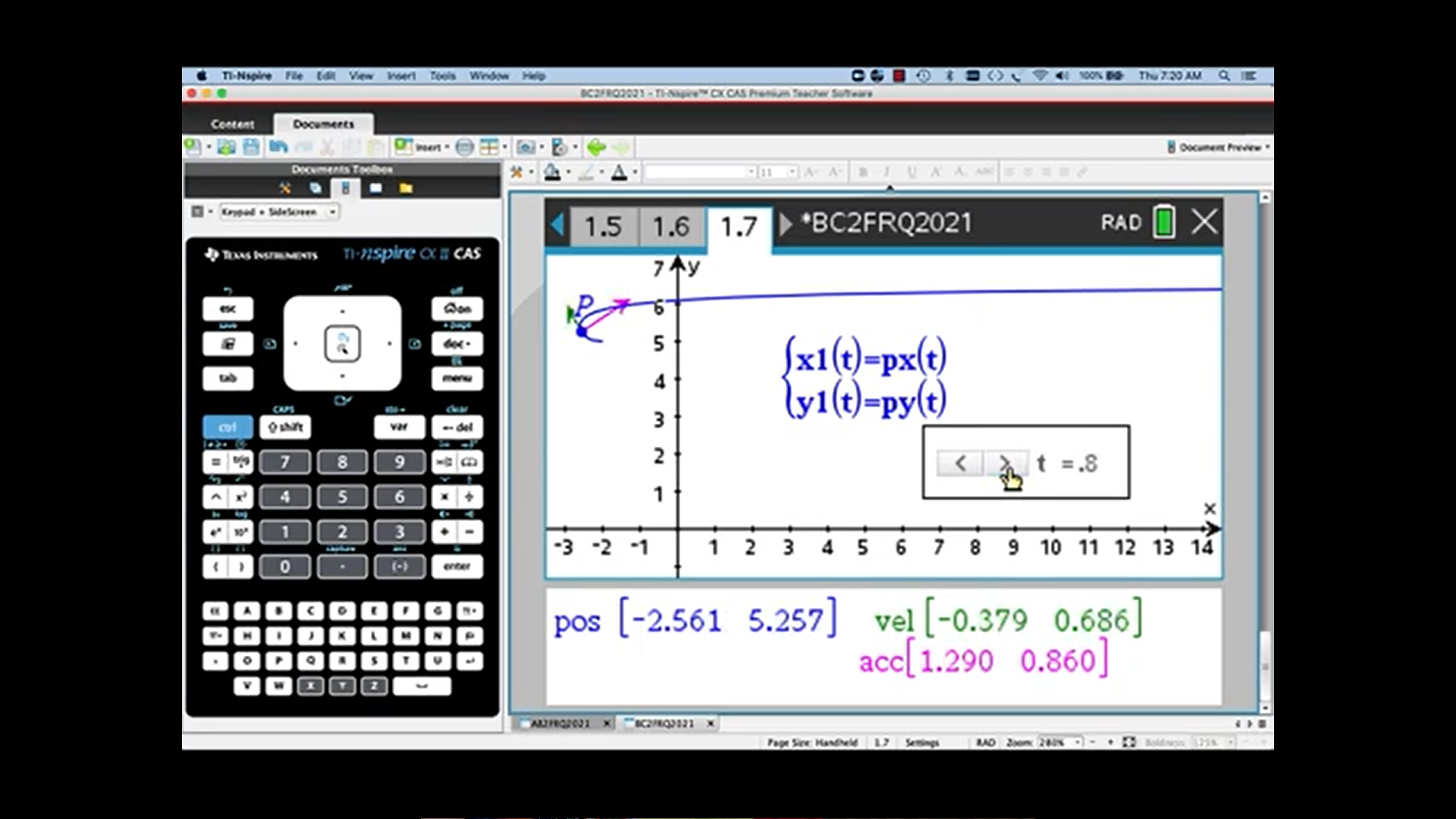
Task: Open Document Tools in Documents Toolbox
Action: click(285, 188)
